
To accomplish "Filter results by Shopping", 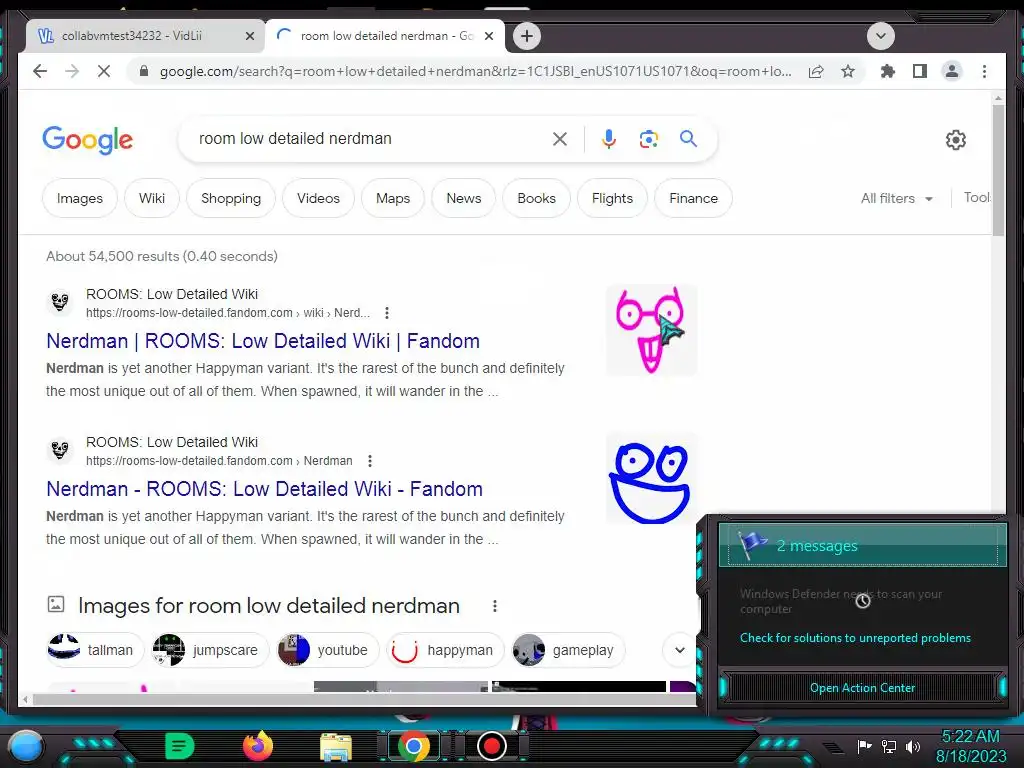I will tap(231, 198).
